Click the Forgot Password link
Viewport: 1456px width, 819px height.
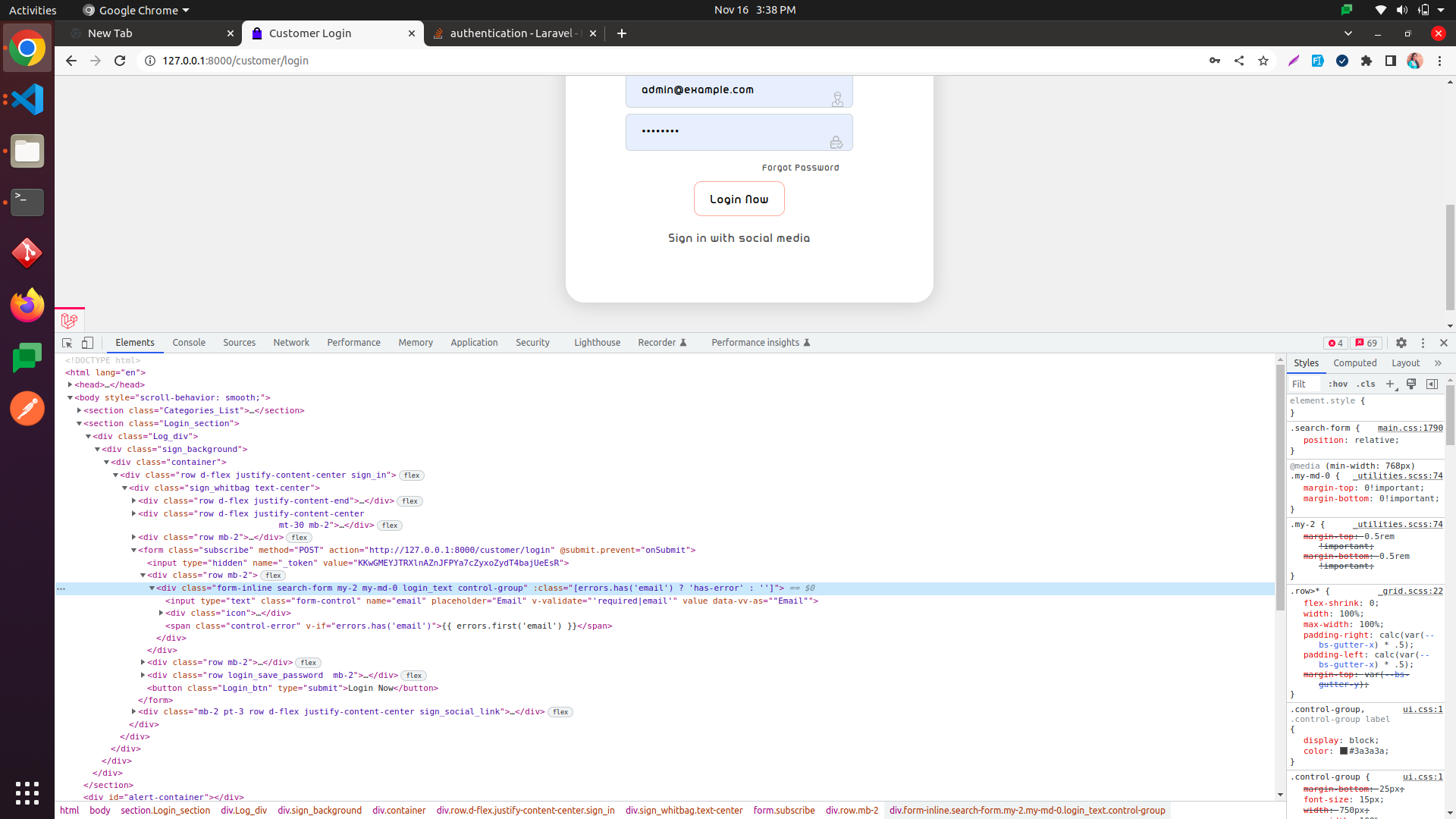(x=800, y=167)
